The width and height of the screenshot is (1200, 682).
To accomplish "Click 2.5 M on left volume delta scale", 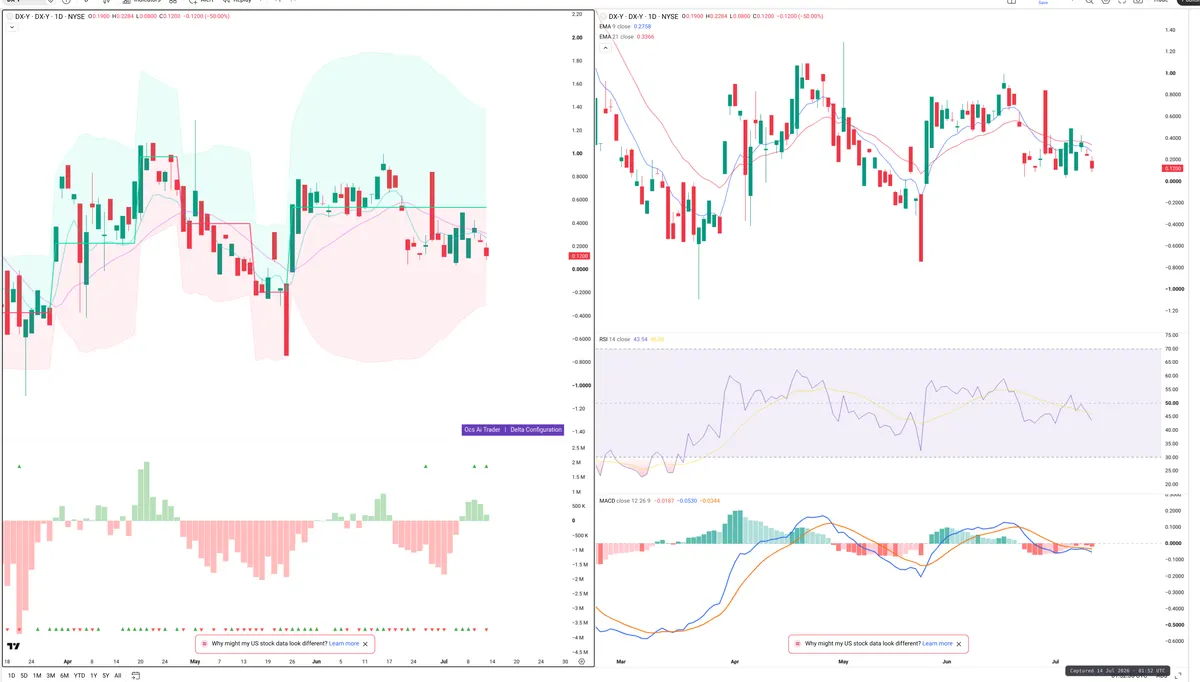I will [x=577, y=448].
